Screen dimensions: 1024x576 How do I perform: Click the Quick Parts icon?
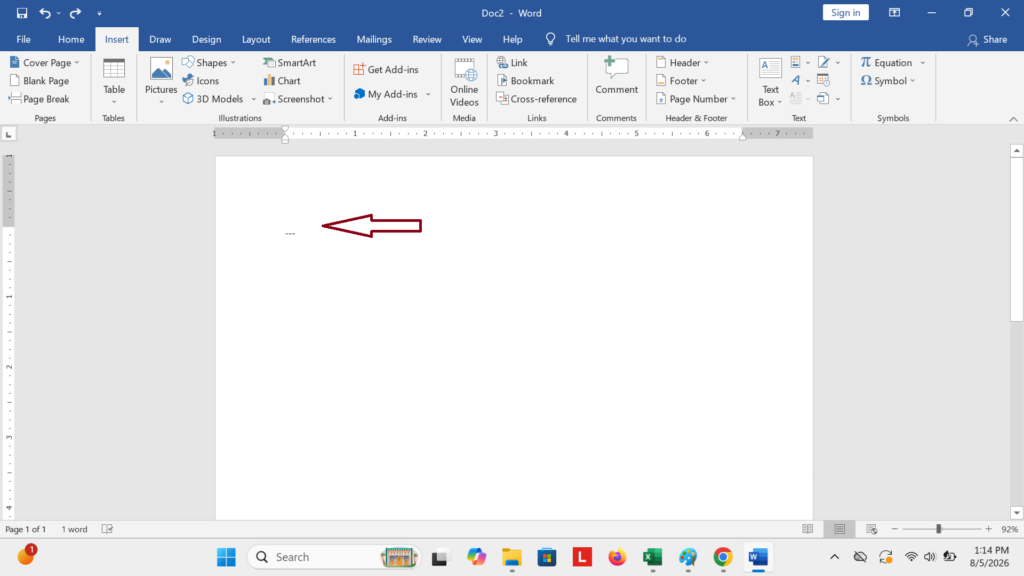click(795, 63)
